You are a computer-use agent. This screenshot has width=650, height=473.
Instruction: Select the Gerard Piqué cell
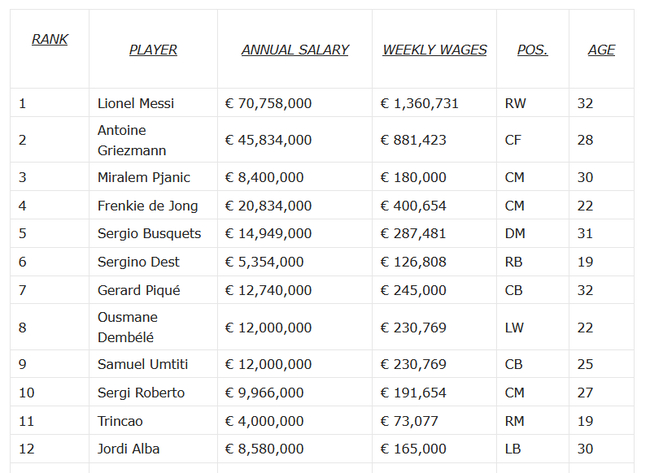(141, 290)
